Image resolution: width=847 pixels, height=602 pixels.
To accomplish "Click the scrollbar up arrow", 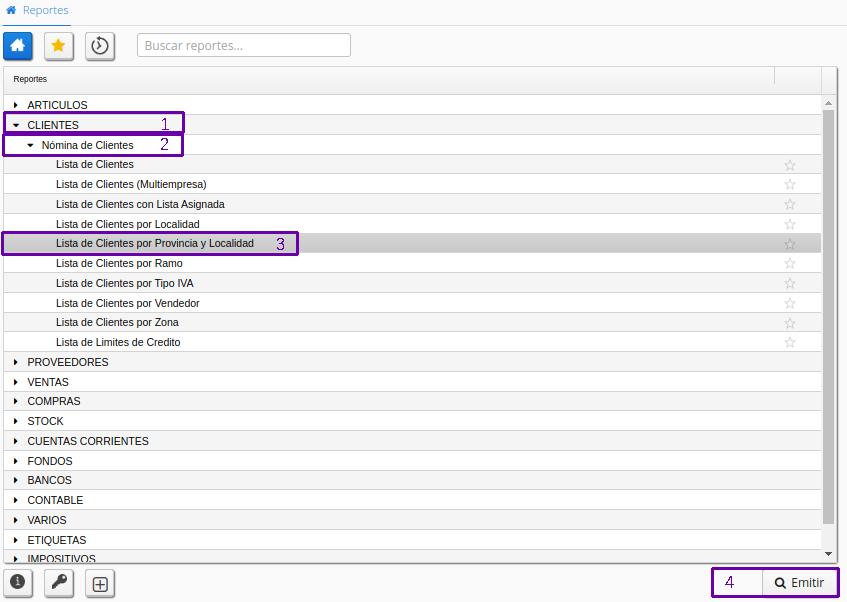I will coord(828,103).
